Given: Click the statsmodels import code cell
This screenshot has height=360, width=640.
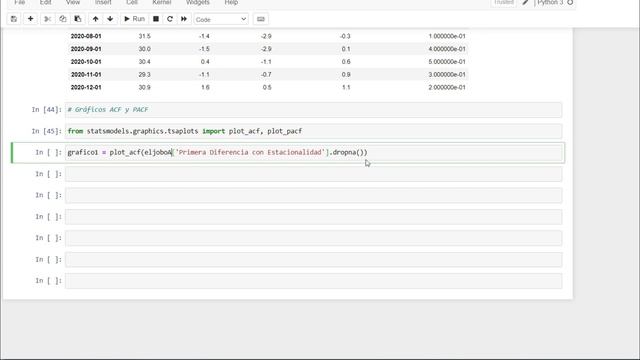Looking at the screenshot, I should click(313, 131).
